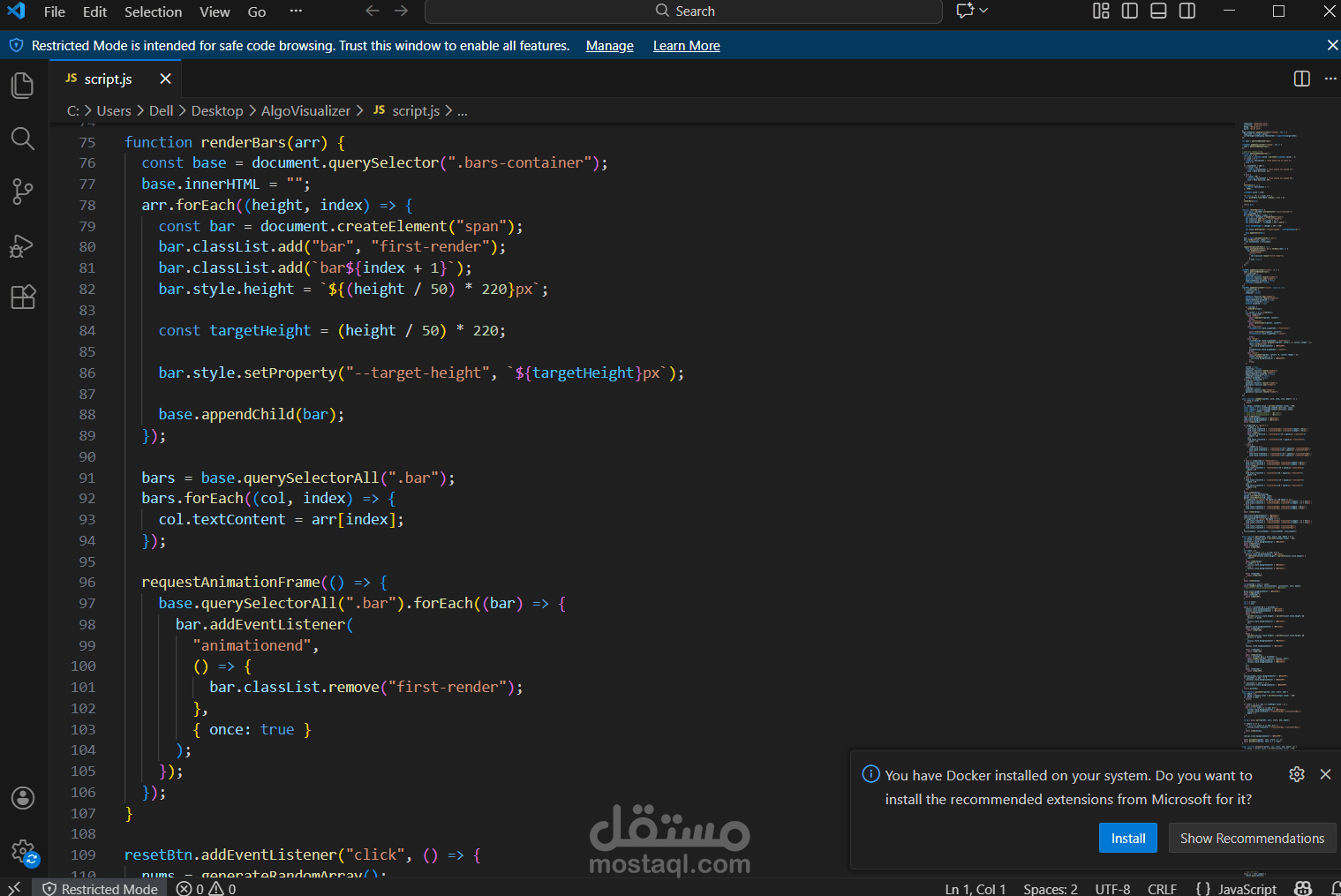The width and height of the screenshot is (1341, 896).
Task: Open the Copilot chat dropdown arrow
Action: pyautogui.click(x=983, y=11)
